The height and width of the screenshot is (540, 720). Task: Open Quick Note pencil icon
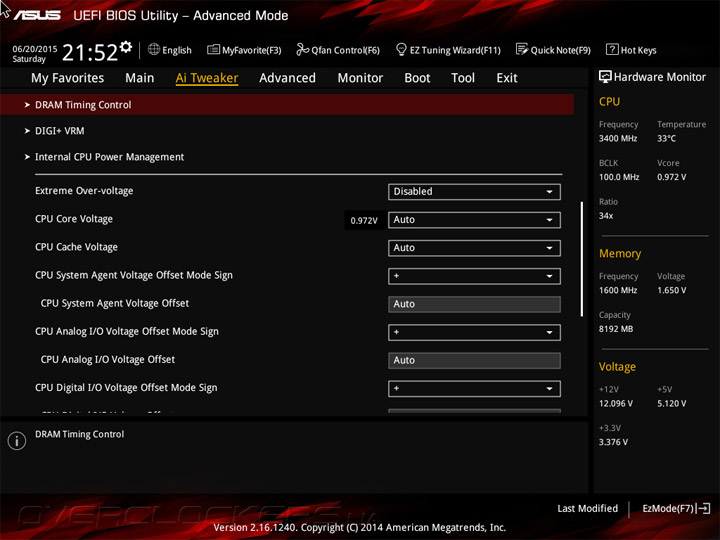522,49
